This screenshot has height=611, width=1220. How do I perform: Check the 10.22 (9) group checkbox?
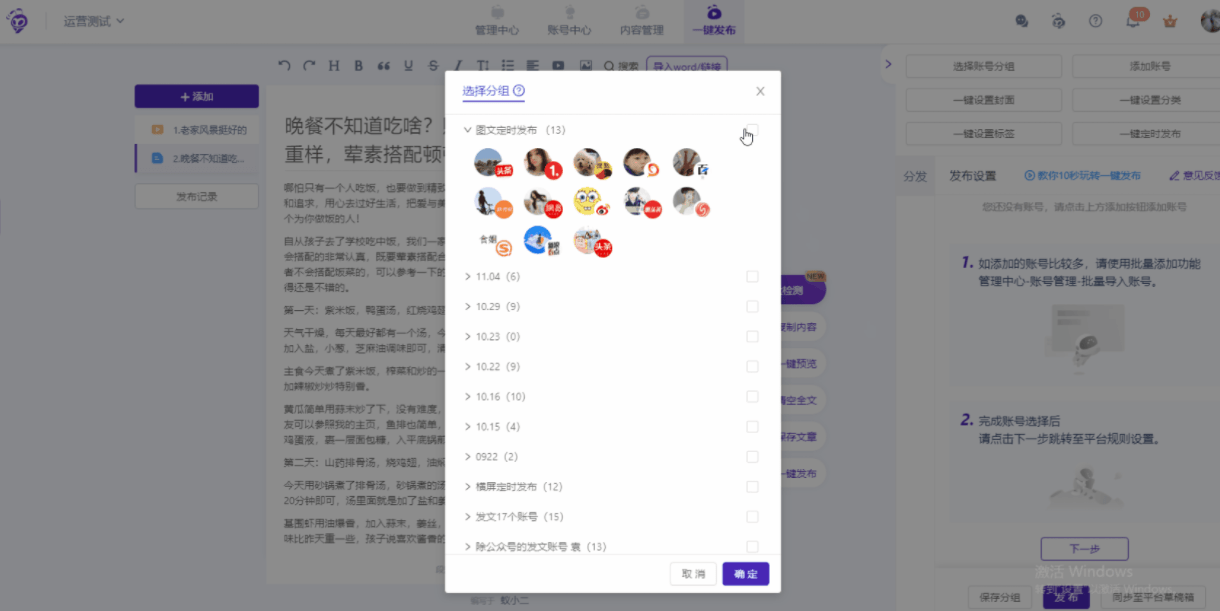click(x=752, y=367)
